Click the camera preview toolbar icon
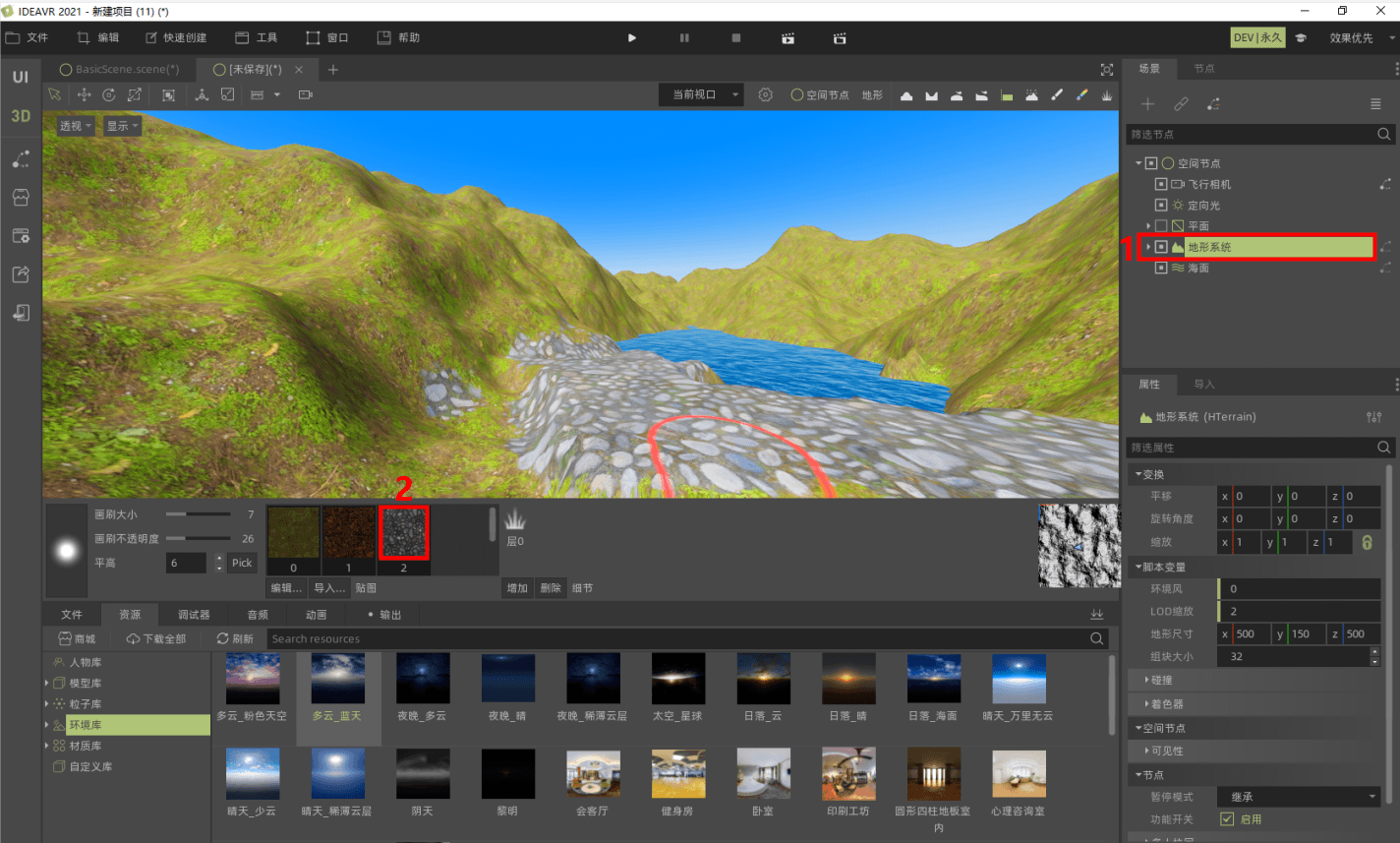The width and height of the screenshot is (1400, 843). tap(305, 94)
